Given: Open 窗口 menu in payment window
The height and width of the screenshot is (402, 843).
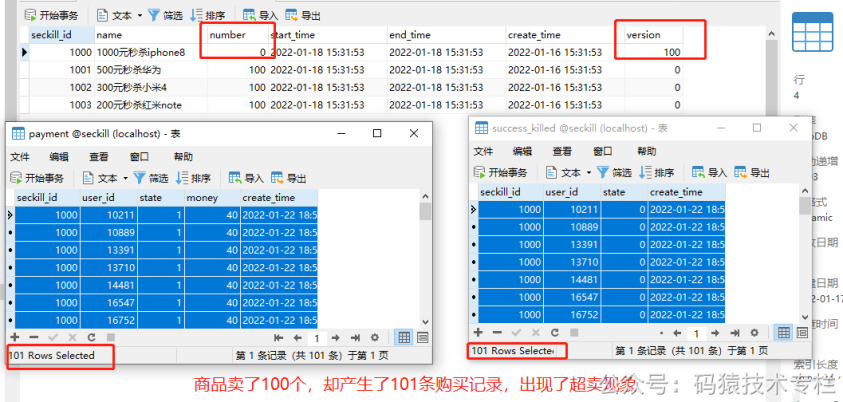Looking at the screenshot, I should point(139,157).
